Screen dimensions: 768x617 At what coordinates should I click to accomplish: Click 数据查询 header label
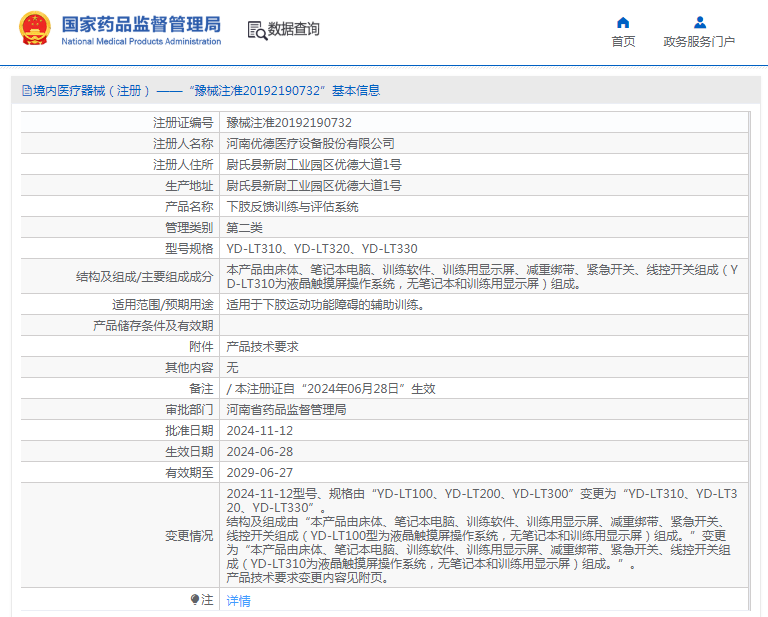pos(293,29)
